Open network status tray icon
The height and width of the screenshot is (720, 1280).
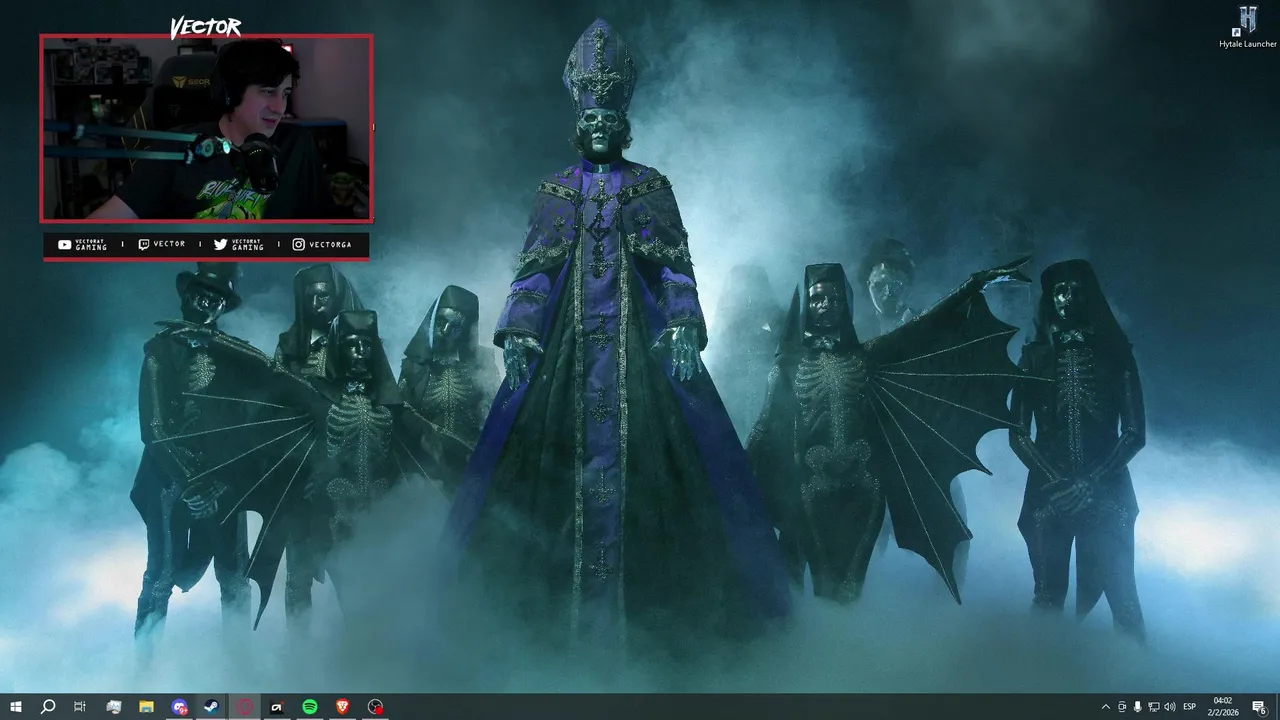pyautogui.click(x=1154, y=707)
